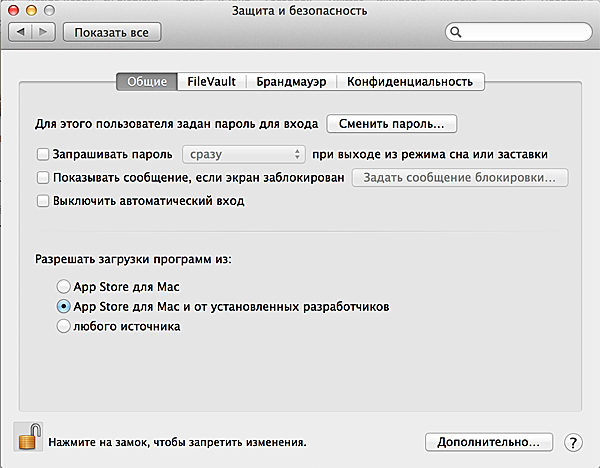Open the 'сразу' password delay dropdown
Image resolution: width=600 pixels, height=468 pixels.
[x=244, y=155]
